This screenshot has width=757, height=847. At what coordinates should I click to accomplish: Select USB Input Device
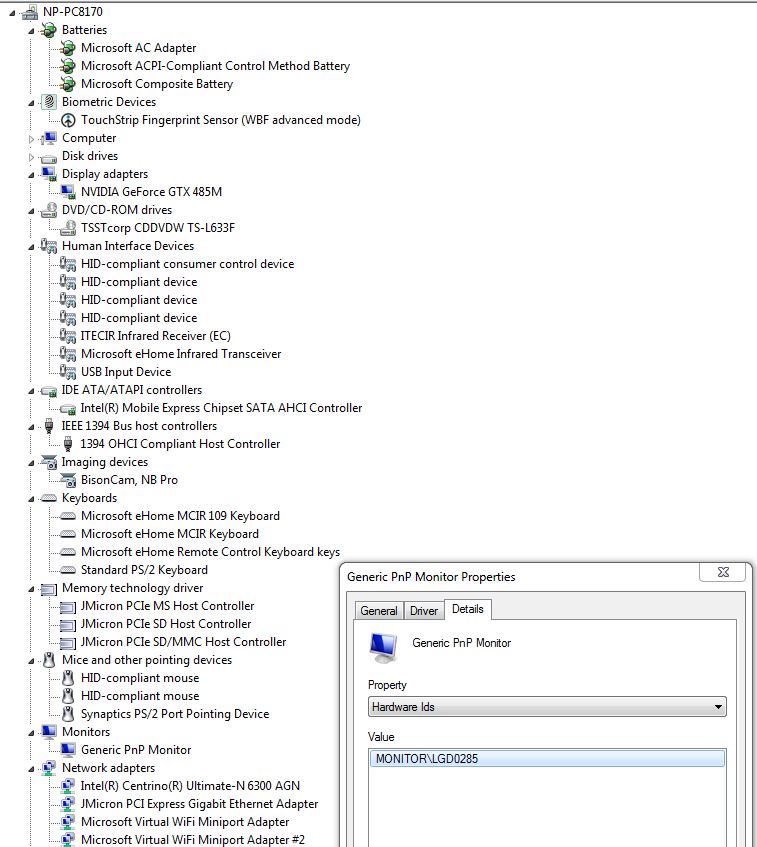[126, 372]
